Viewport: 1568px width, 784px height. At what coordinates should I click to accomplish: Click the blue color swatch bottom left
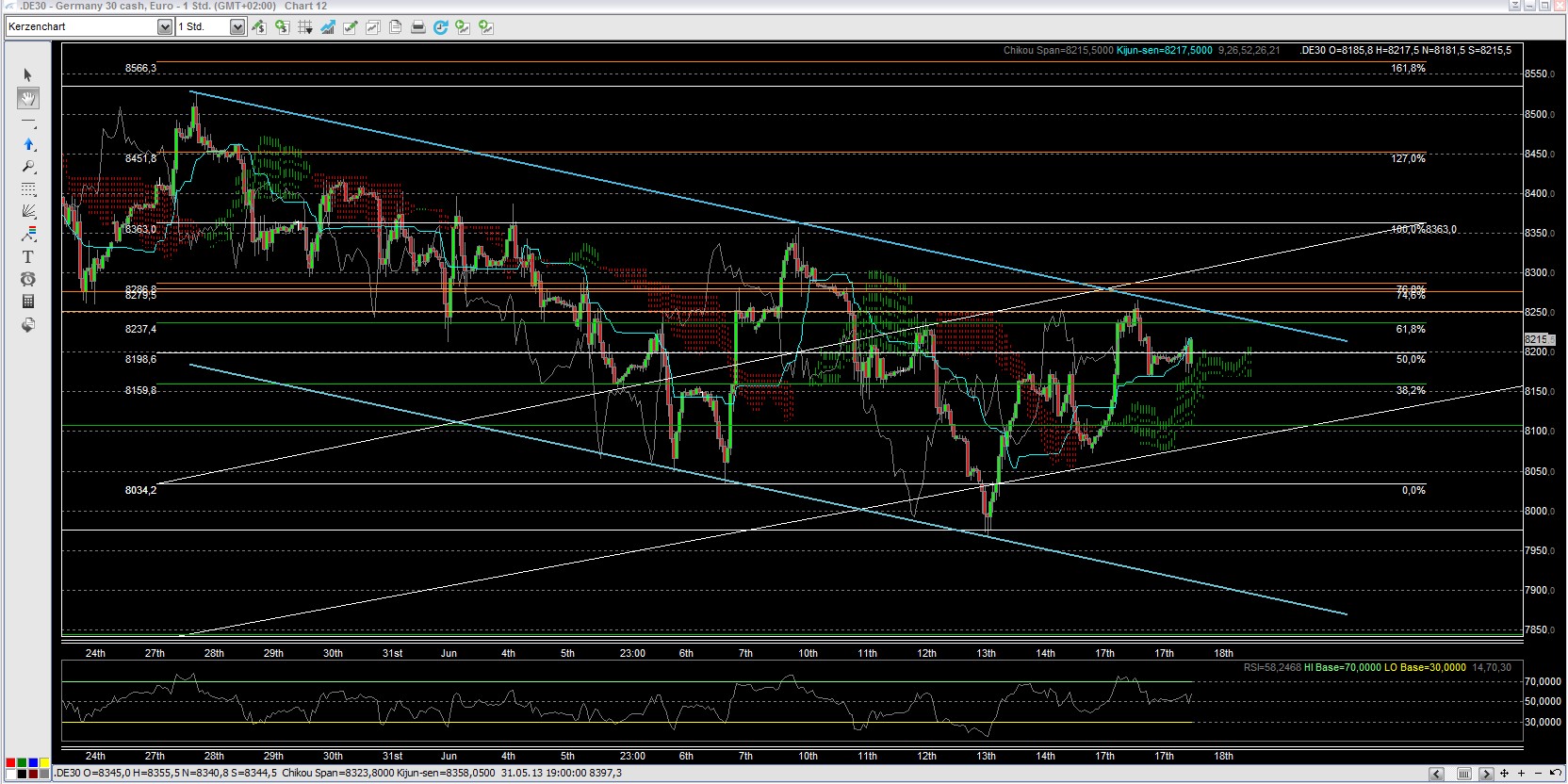[x=33, y=763]
